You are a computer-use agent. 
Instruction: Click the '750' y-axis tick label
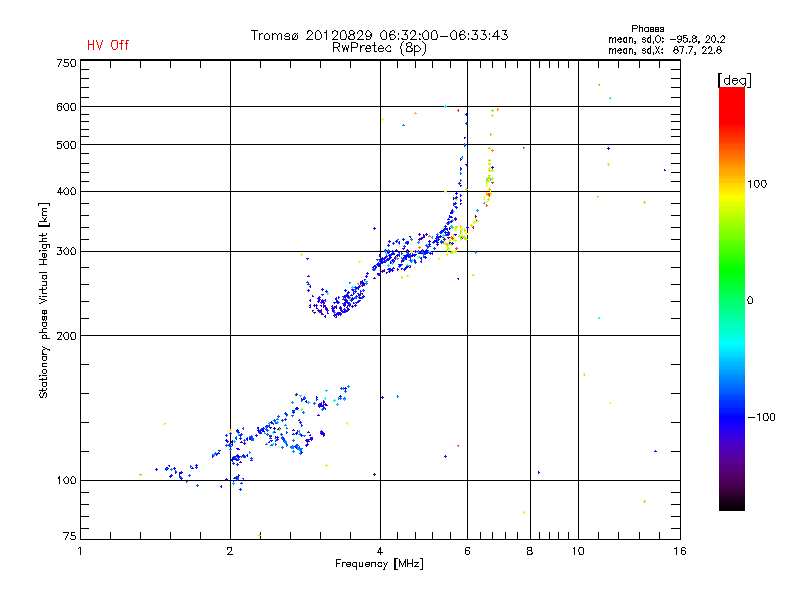(66, 63)
